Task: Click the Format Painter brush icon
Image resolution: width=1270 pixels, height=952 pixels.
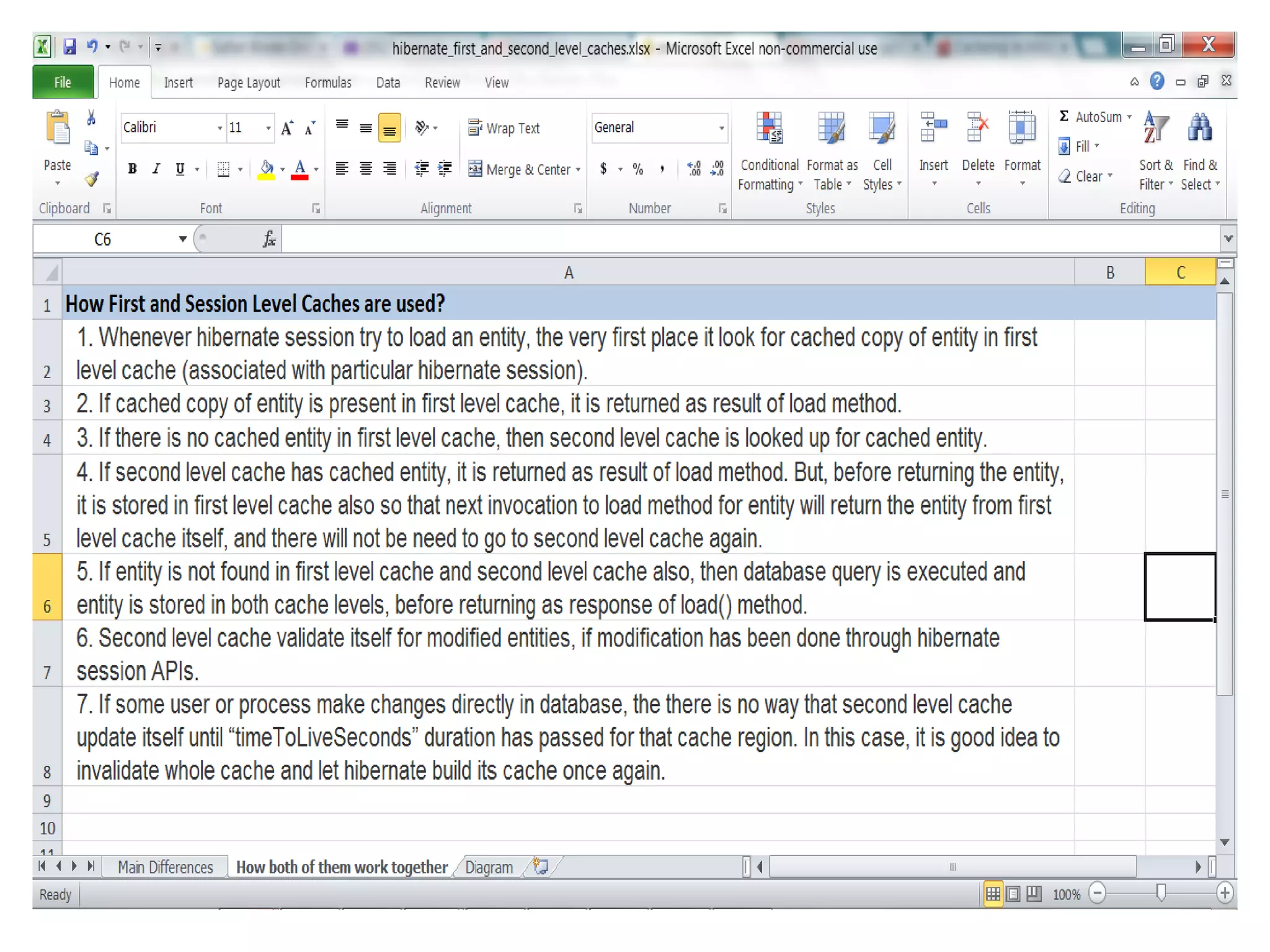Action: click(x=92, y=179)
